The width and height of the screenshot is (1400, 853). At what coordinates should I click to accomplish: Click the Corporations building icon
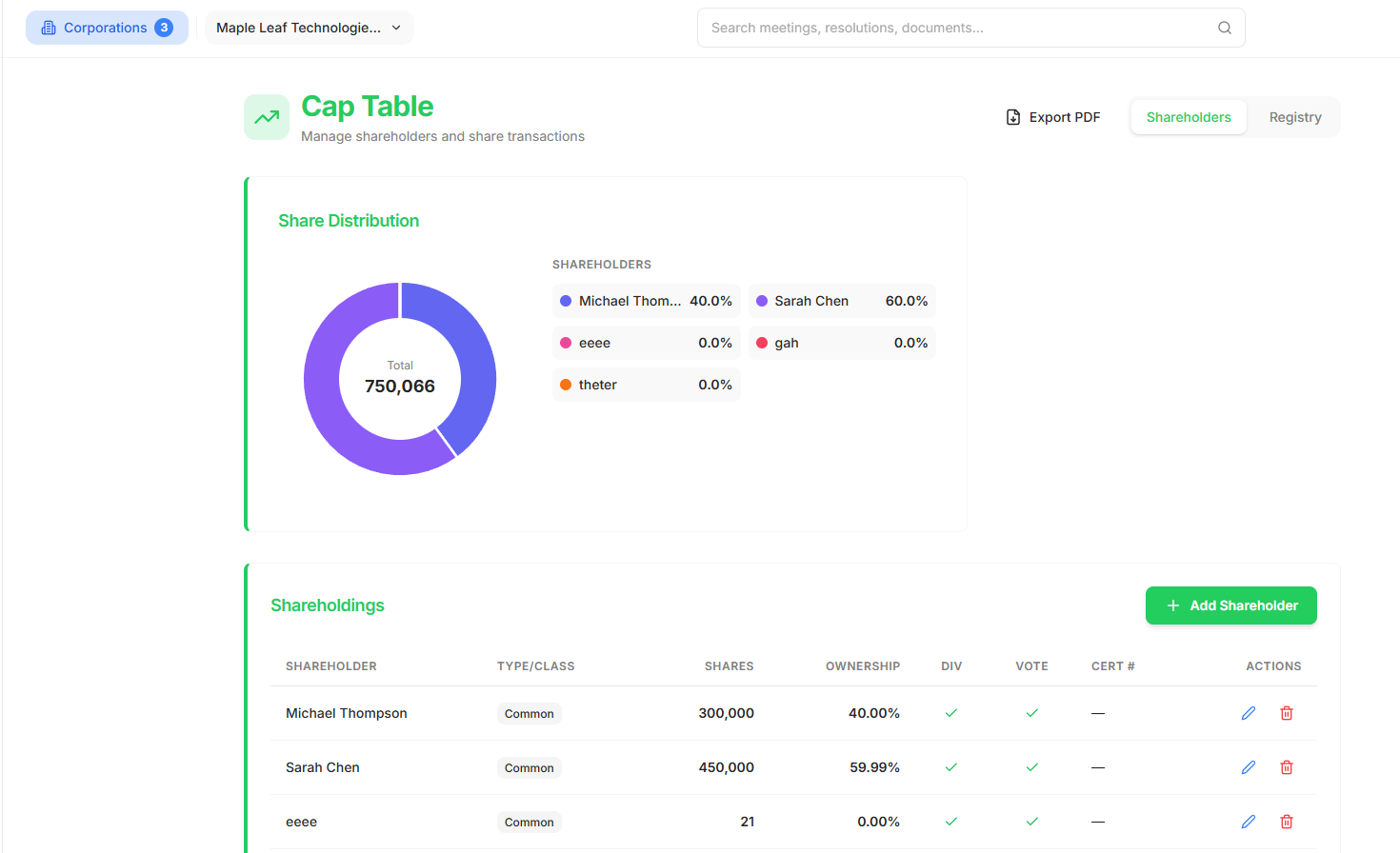(x=49, y=28)
